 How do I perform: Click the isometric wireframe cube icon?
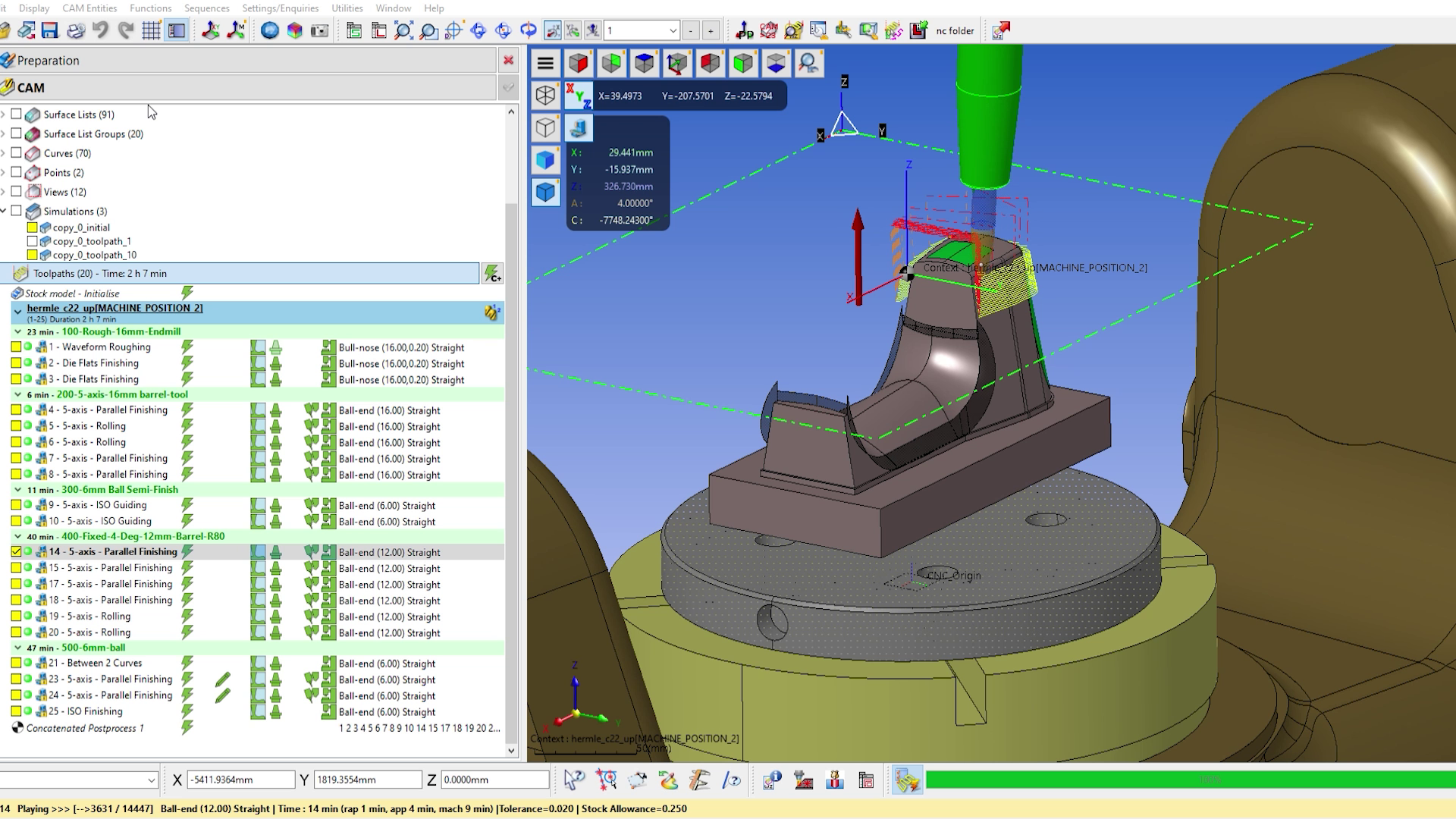click(x=545, y=96)
